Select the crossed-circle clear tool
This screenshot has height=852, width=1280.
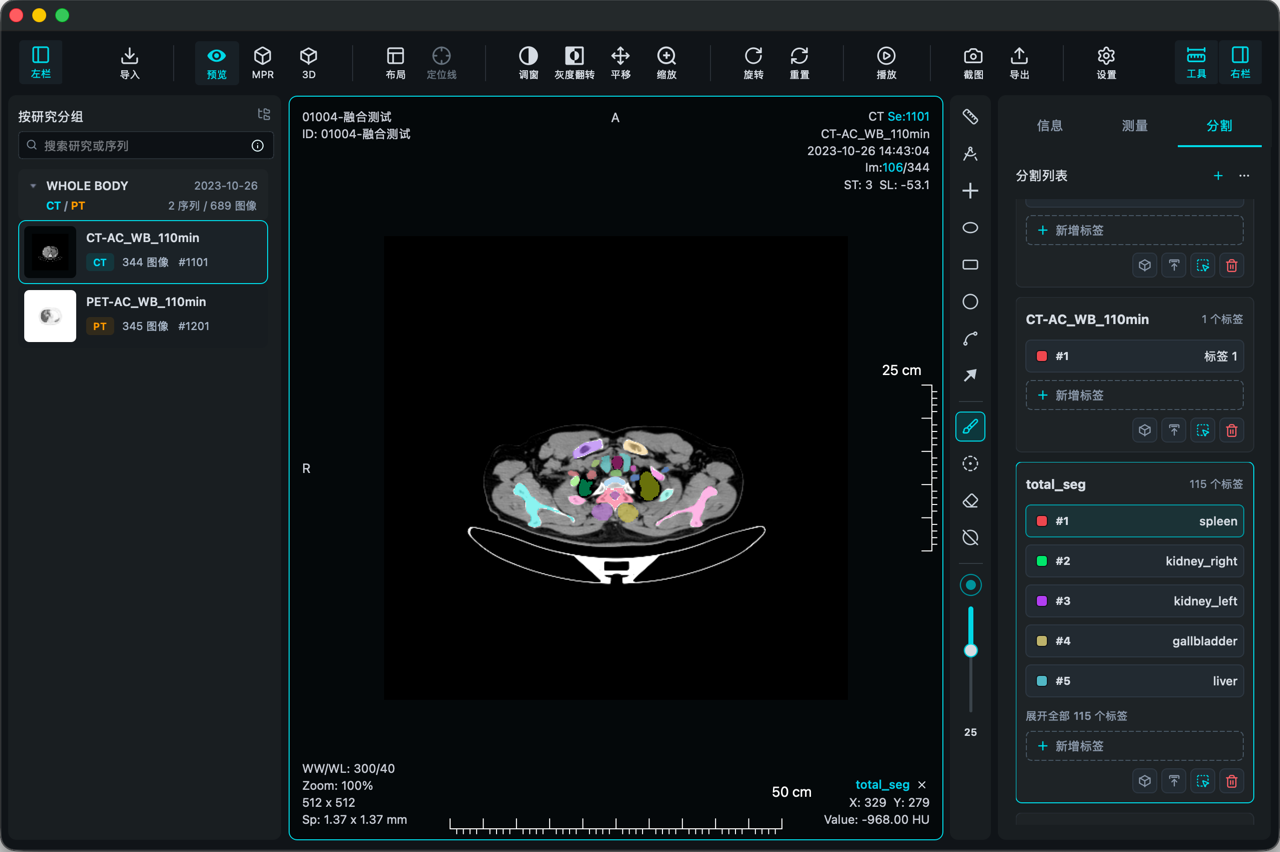970,538
